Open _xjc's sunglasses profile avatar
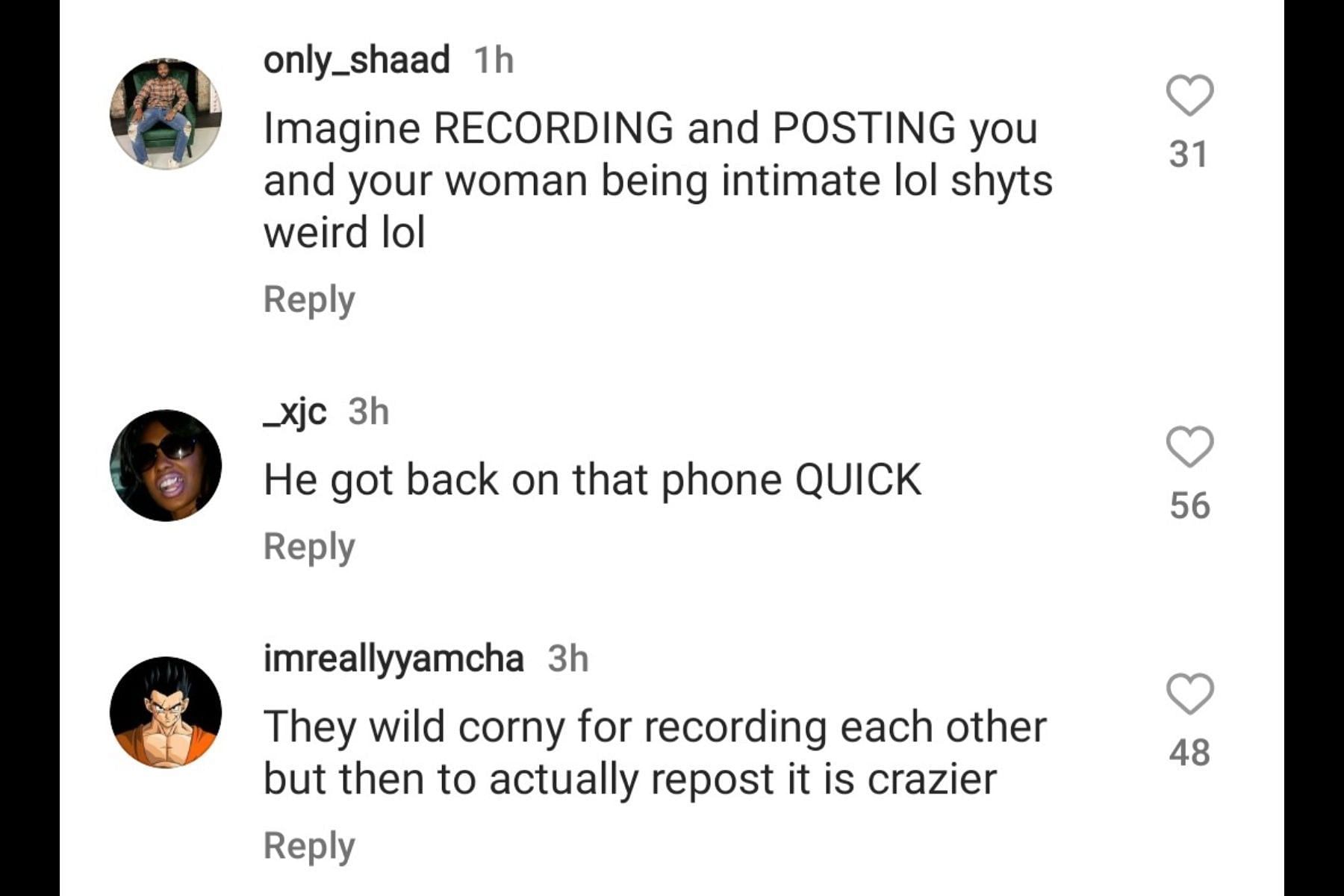Viewport: 1344px width, 896px height. 166,465
